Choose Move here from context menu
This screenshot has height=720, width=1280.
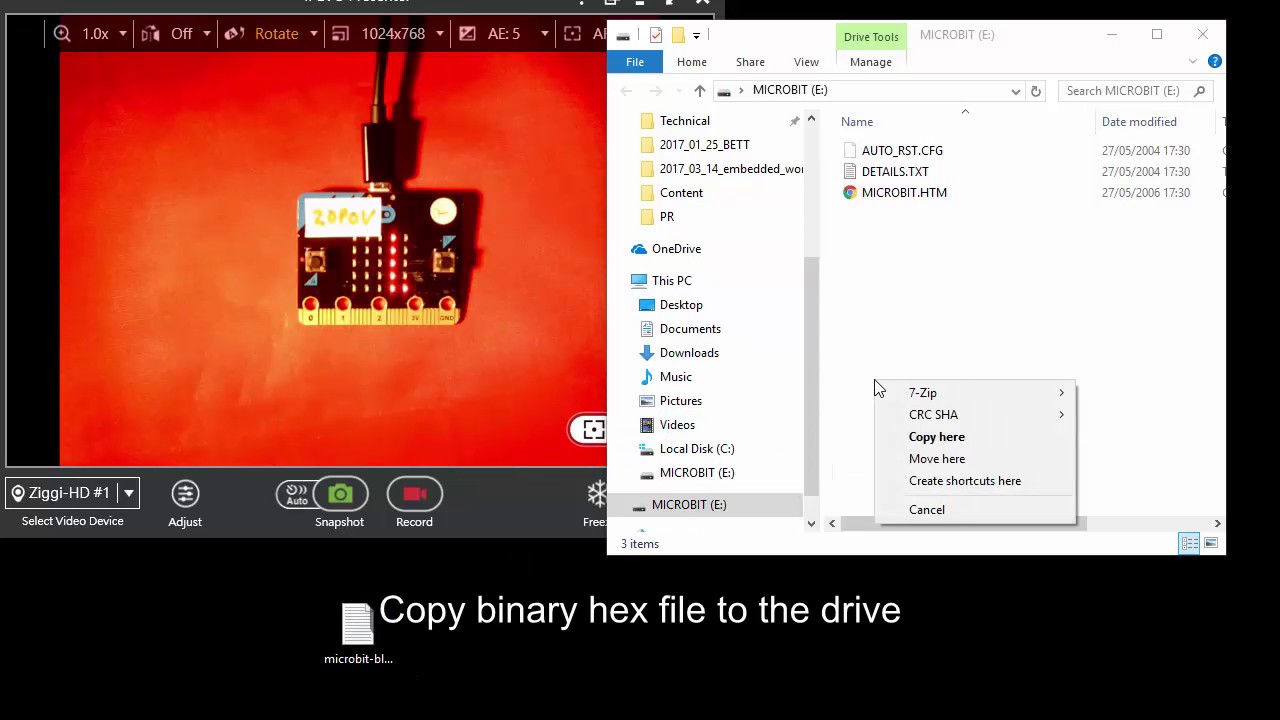(x=975, y=459)
